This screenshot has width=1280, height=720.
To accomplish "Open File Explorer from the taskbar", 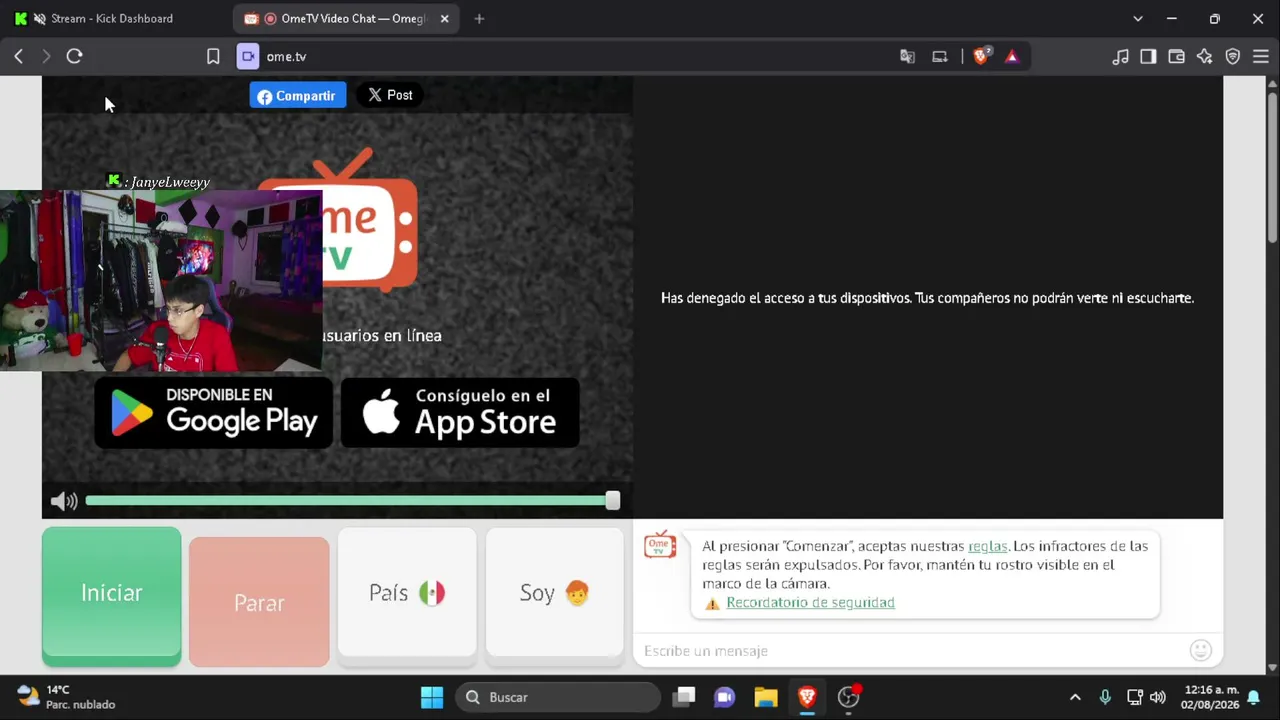I will pos(766,697).
